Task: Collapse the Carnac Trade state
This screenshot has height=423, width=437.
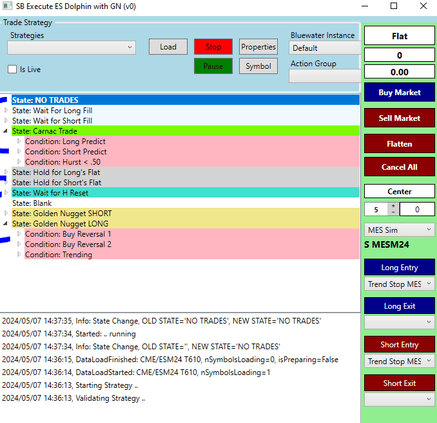Action: tap(6, 131)
